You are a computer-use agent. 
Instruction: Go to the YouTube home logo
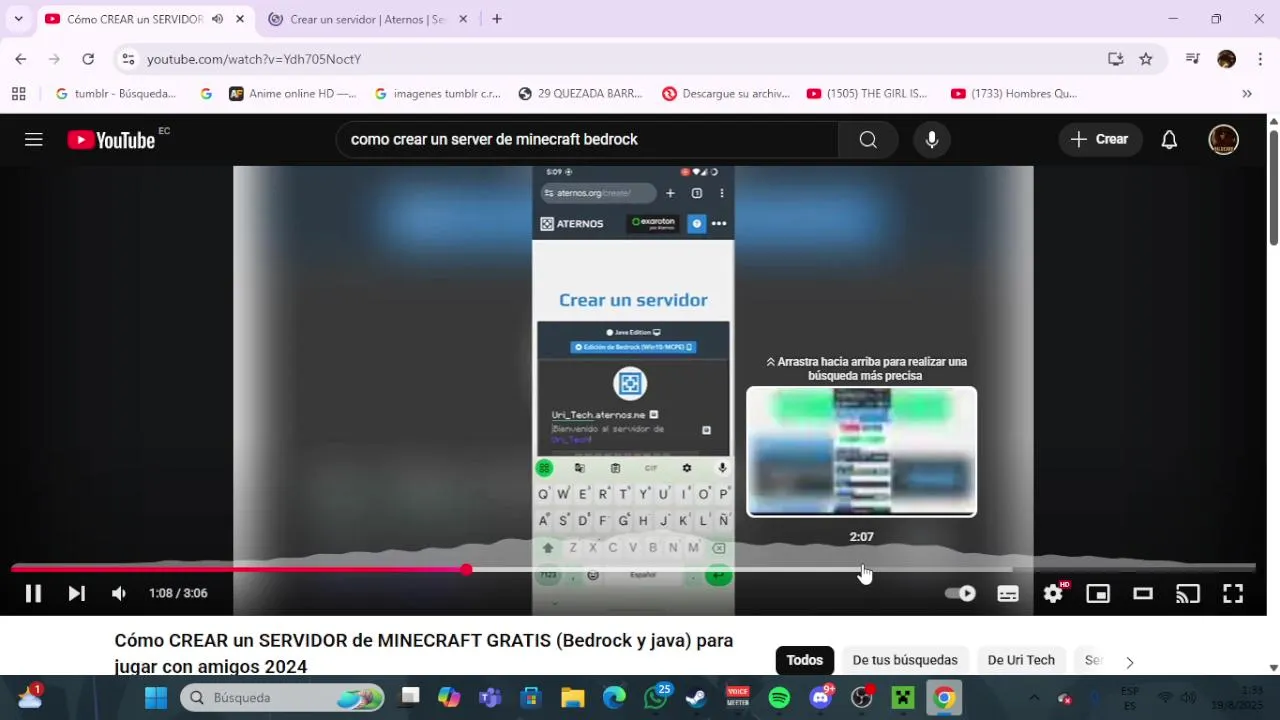pos(111,140)
